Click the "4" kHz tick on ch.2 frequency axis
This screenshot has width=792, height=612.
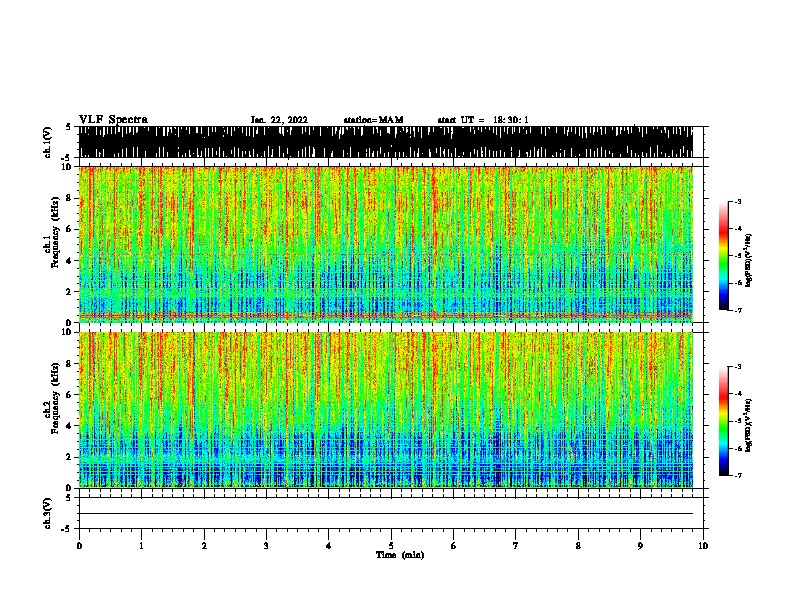[x=69, y=426]
